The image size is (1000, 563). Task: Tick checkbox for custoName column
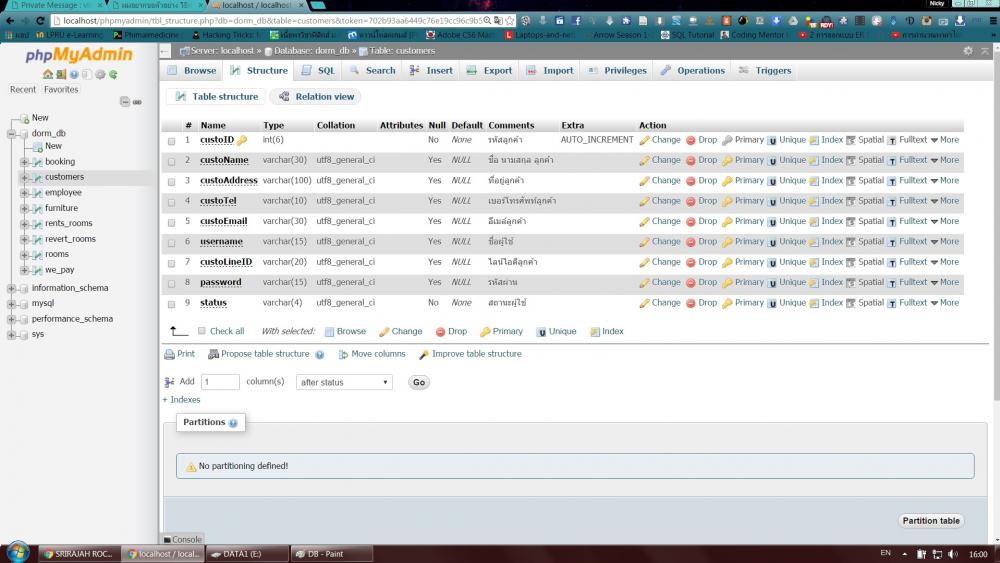pos(172,161)
